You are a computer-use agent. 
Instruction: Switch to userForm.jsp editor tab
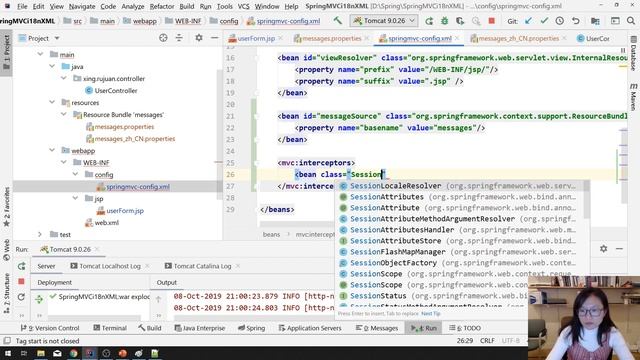(x=256, y=38)
